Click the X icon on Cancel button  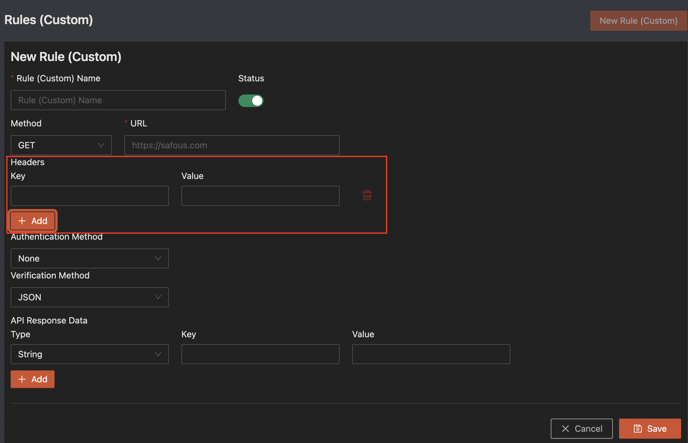[x=565, y=429]
